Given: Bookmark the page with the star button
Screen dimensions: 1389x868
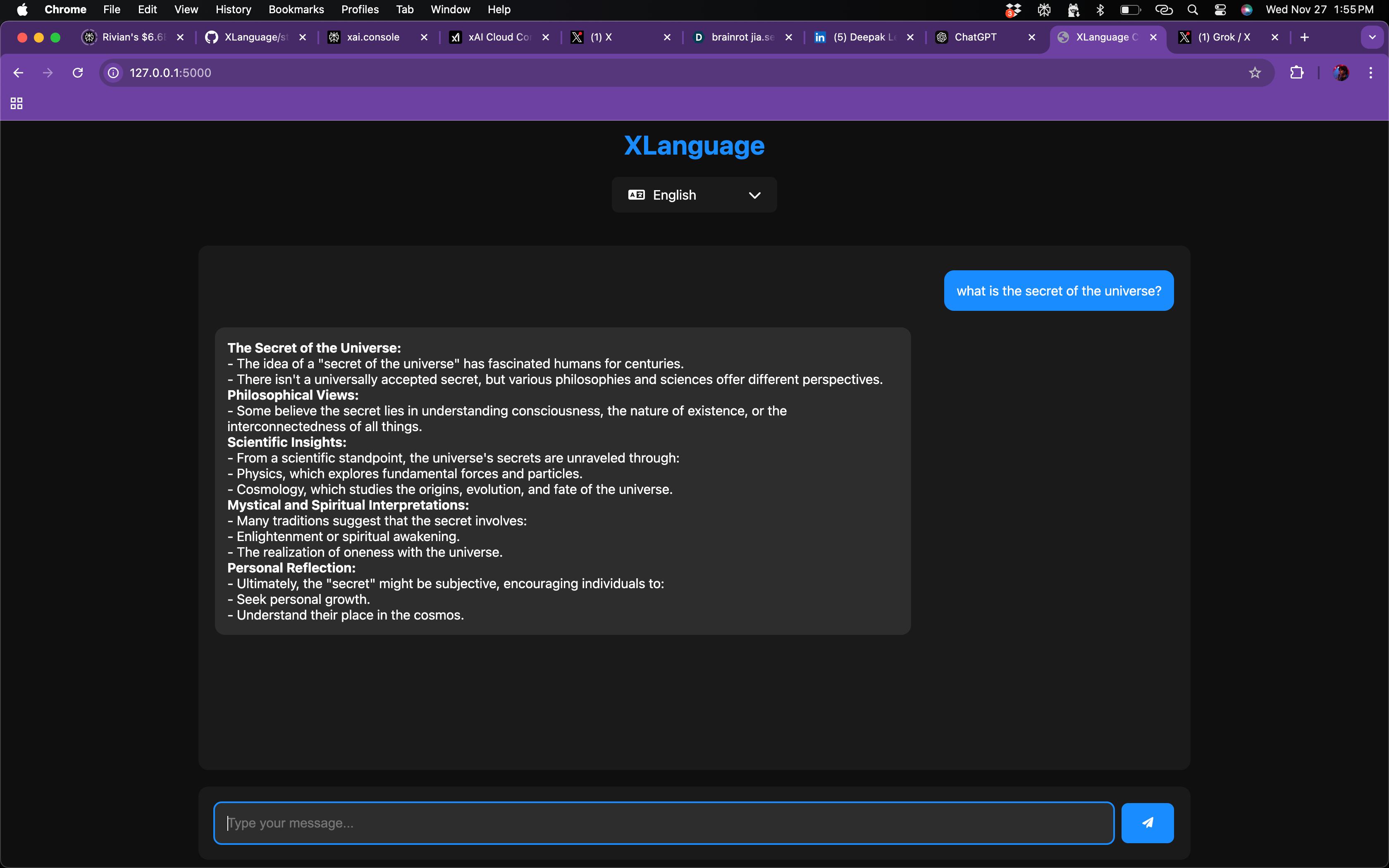Looking at the screenshot, I should (1255, 72).
